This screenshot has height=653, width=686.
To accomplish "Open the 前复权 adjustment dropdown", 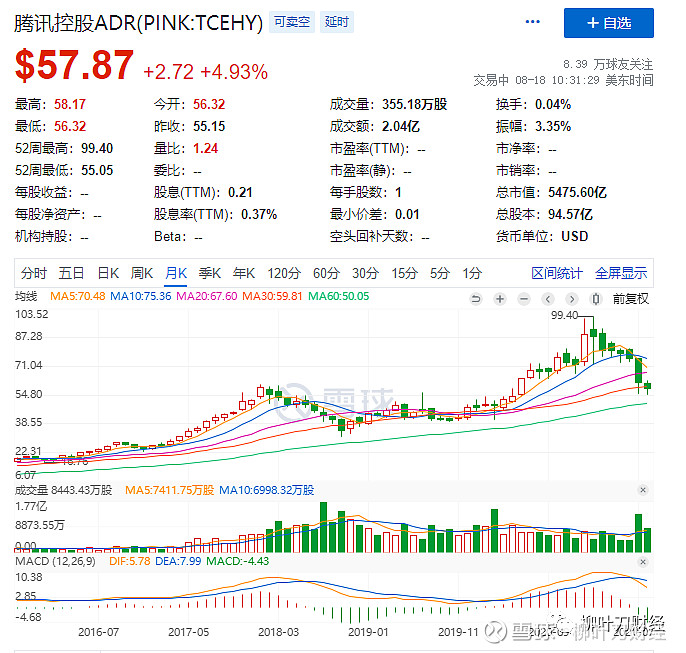I will point(631,299).
